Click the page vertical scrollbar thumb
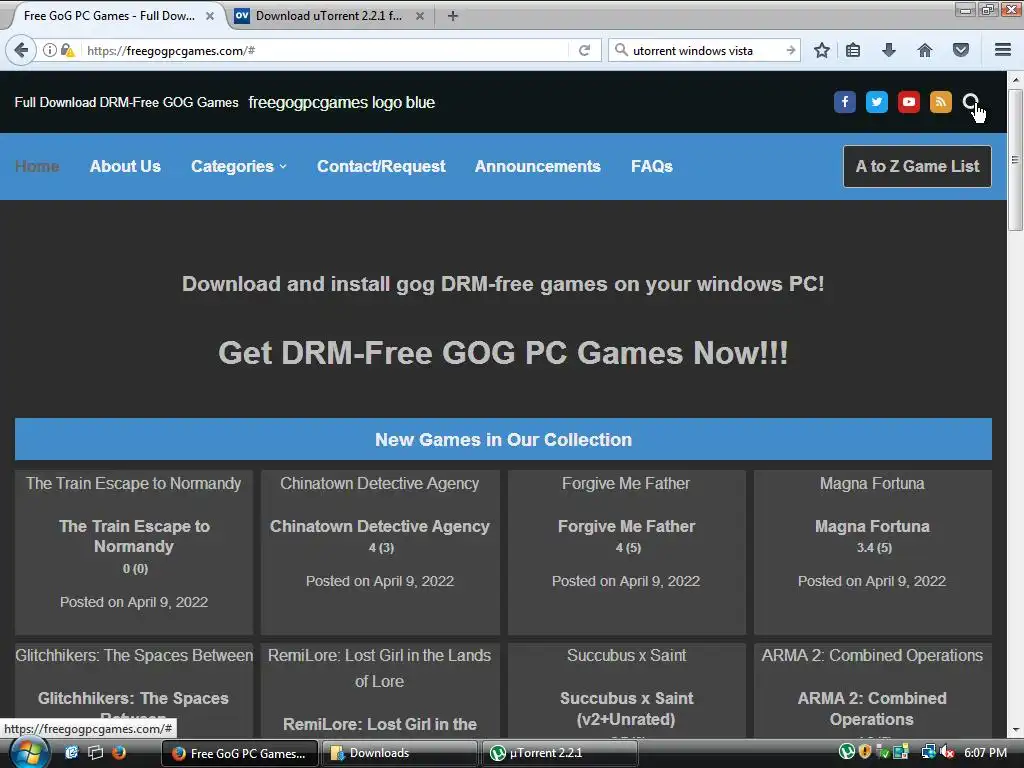 click(x=1014, y=160)
